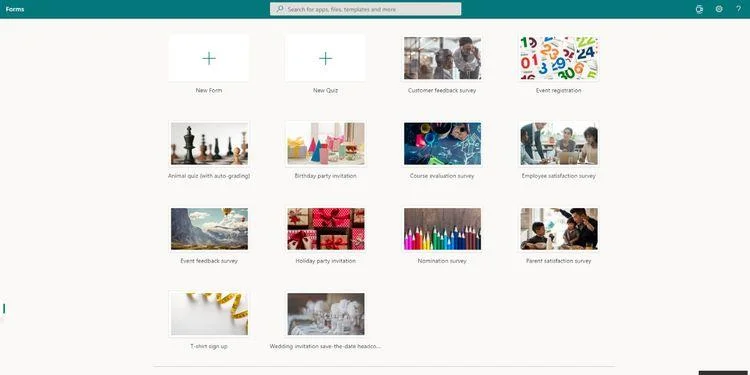
Task: Click the "Nomination survey" label
Action: [x=442, y=261]
